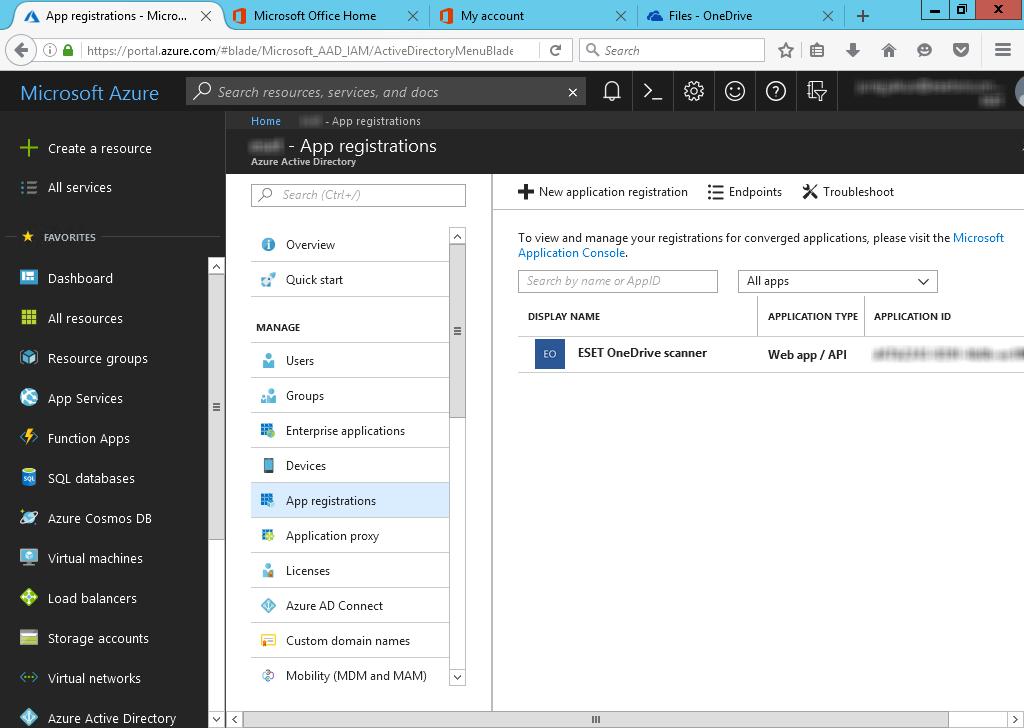Open the Directory and subscription filter icon
1024x728 pixels.
[816, 91]
